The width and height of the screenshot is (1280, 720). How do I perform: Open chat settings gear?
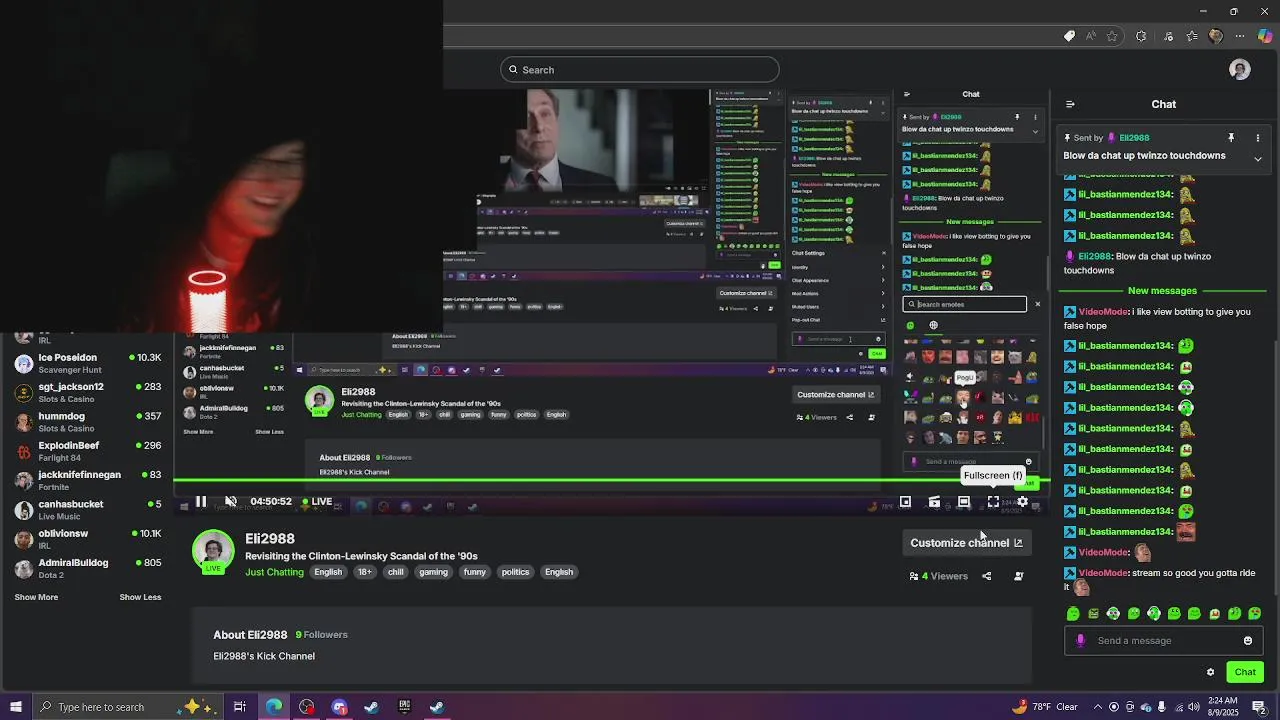point(1210,672)
